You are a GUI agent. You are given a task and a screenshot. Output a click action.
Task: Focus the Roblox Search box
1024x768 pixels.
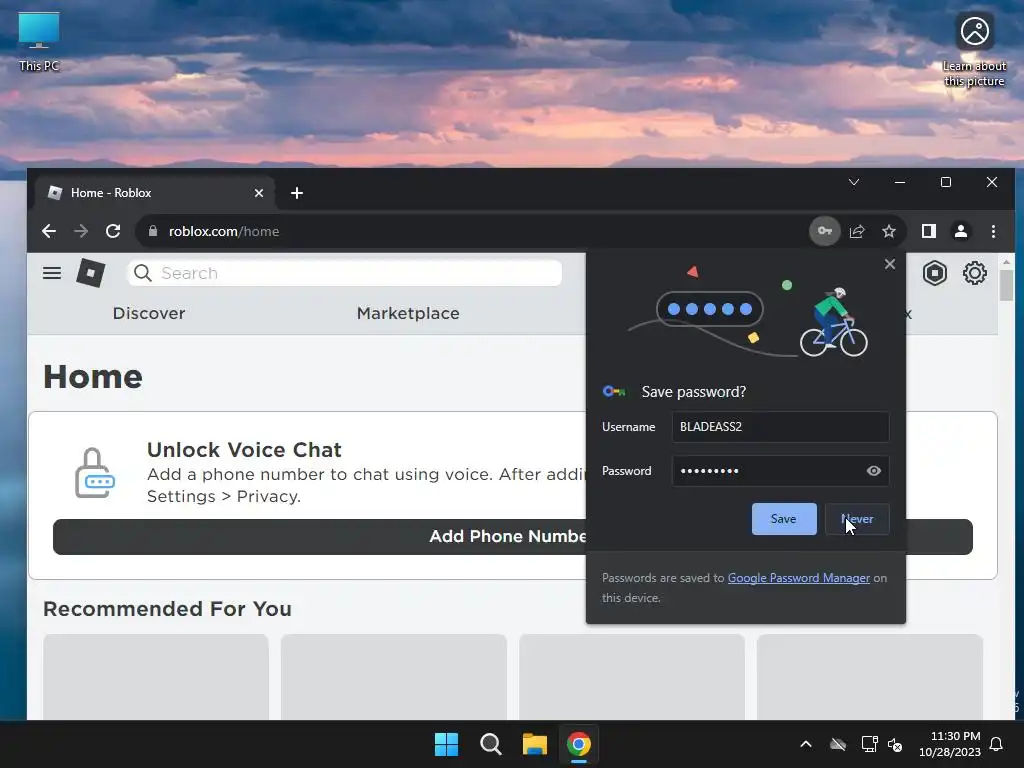pos(344,273)
